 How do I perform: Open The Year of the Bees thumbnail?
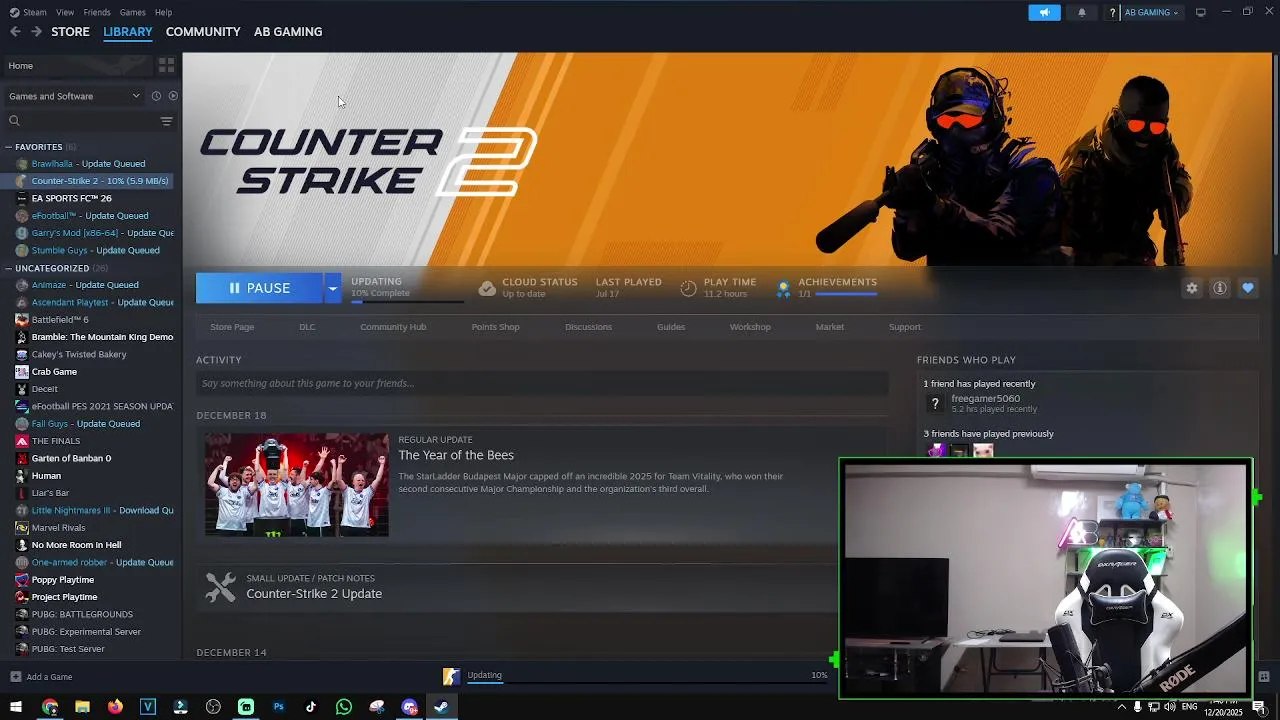point(296,485)
